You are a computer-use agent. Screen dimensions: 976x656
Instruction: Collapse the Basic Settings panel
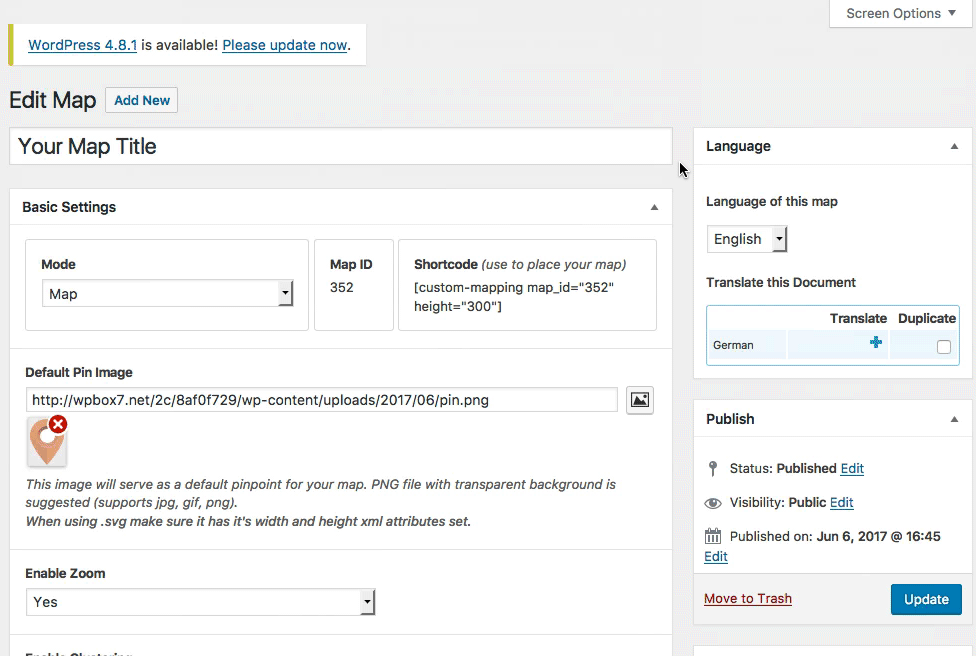[x=654, y=208]
